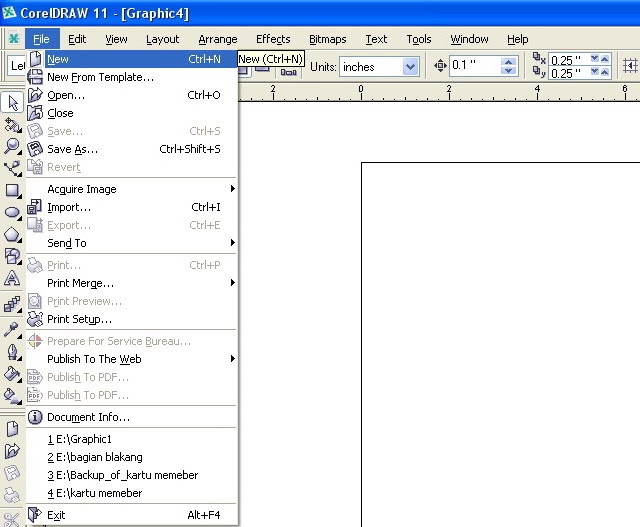Select the Interactive Blend tool
This screenshot has width=640, height=527.
click(13, 305)
